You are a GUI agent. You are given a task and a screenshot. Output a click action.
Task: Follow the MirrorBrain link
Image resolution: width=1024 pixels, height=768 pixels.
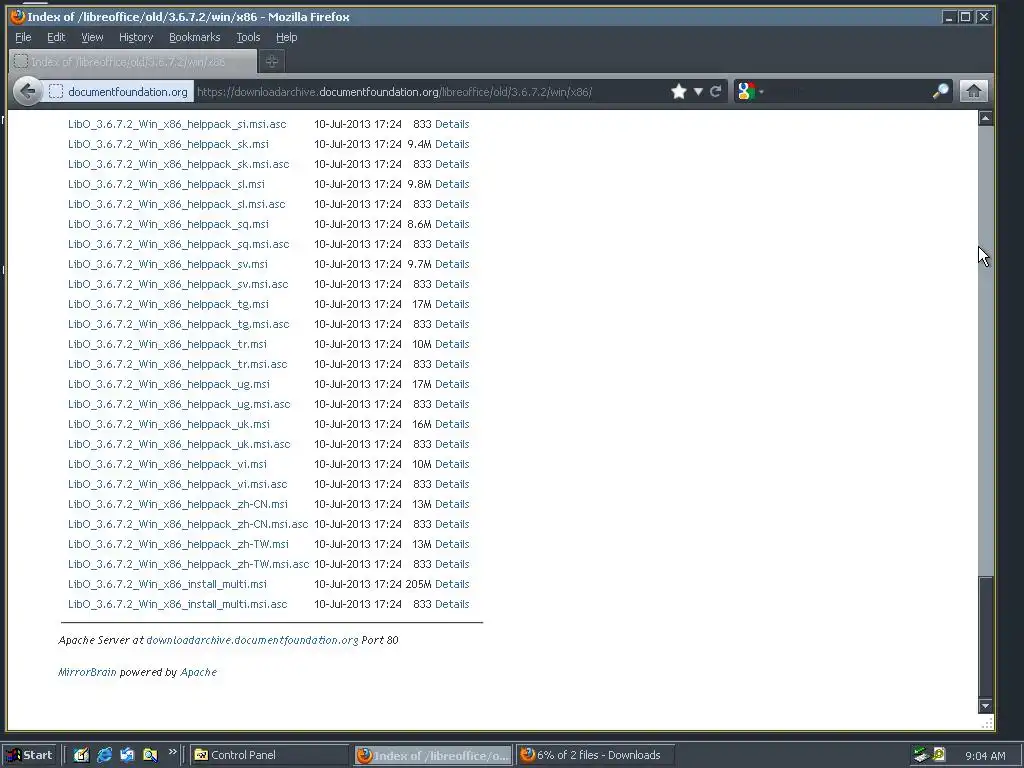[87, 672]
